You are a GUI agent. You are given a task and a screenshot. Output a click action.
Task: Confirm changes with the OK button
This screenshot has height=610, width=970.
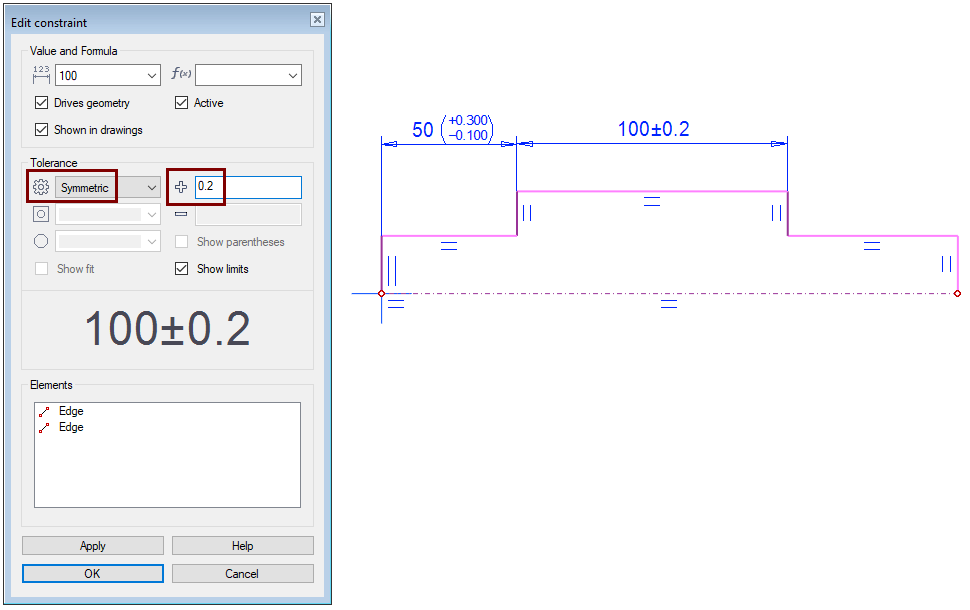92,574
